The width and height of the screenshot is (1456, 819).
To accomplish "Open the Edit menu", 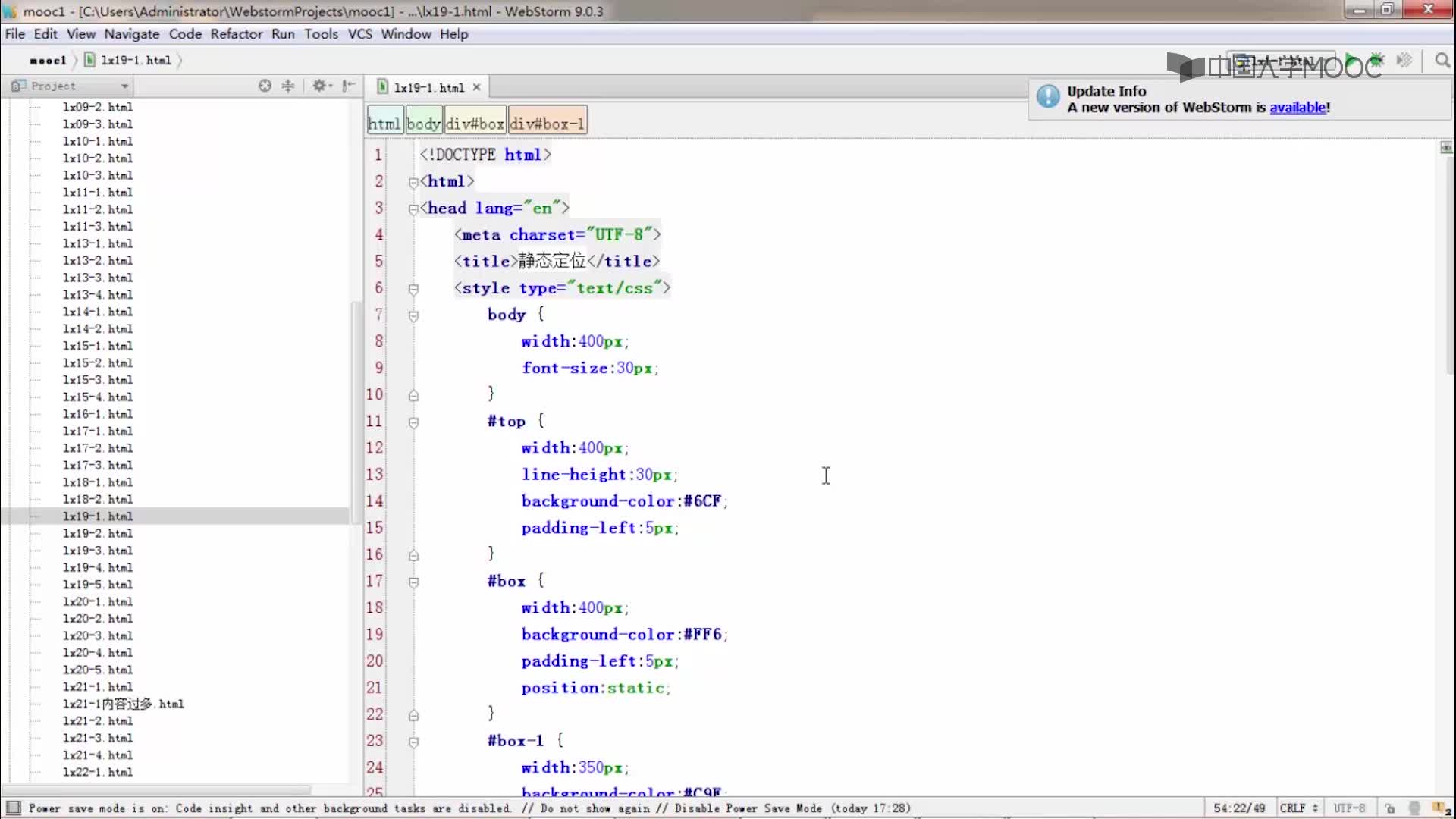I will point(45,34).
